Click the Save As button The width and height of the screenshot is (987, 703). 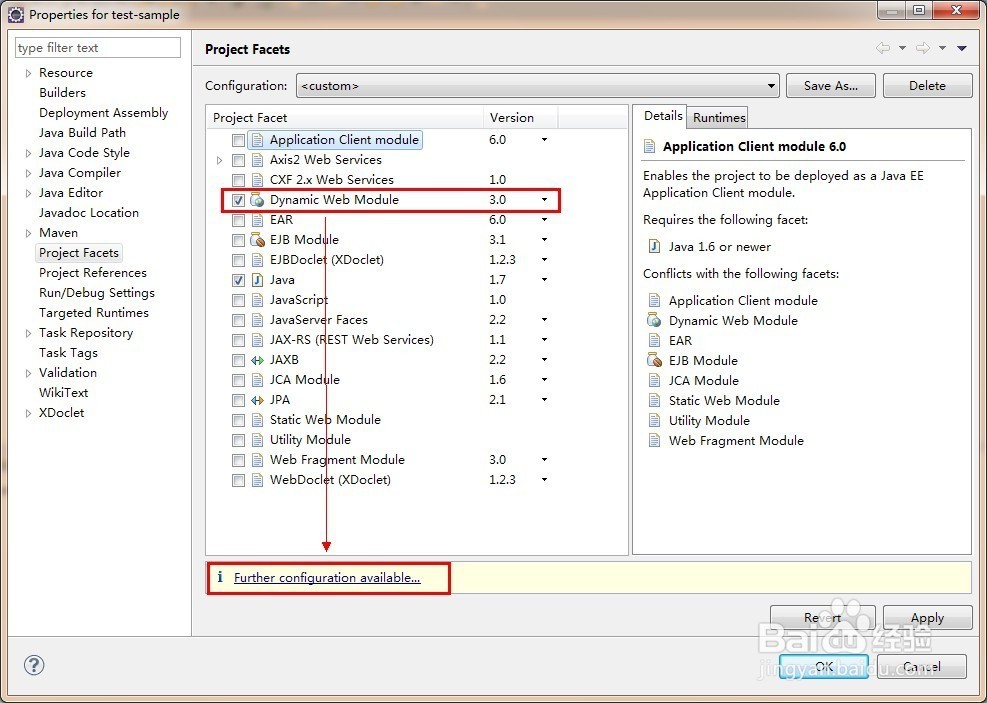[x=830, y=86]
